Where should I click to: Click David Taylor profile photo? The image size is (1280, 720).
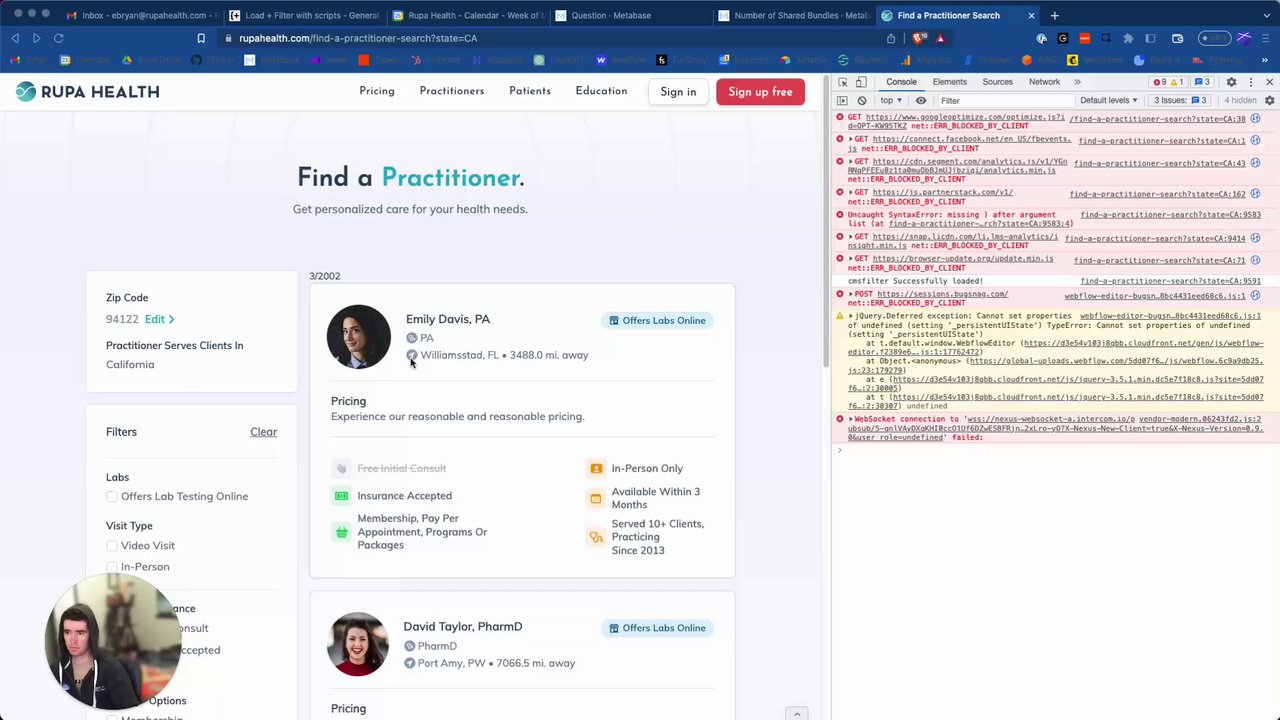(x=357, y=645)
